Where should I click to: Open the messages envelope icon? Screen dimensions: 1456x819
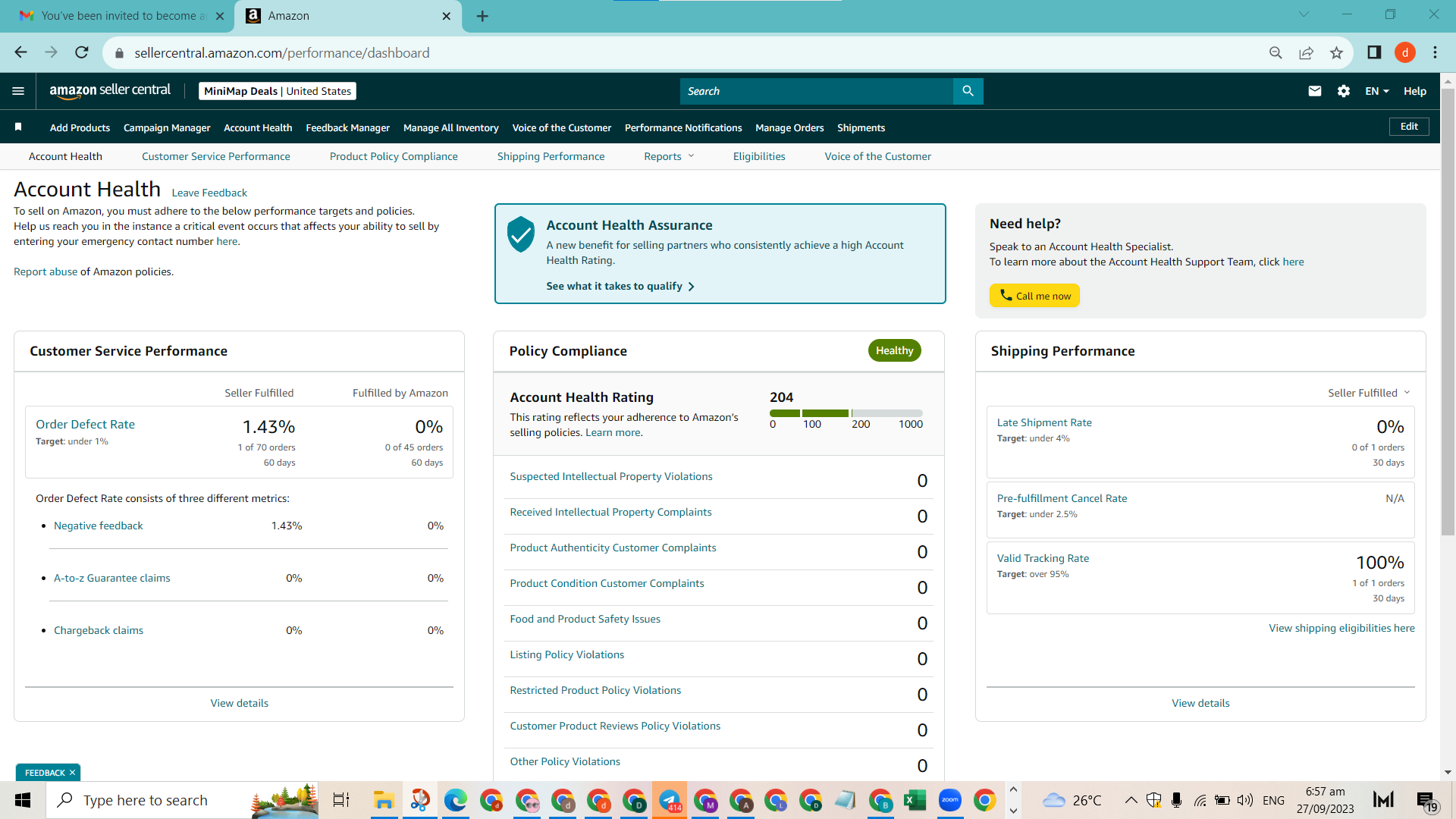1315,91
